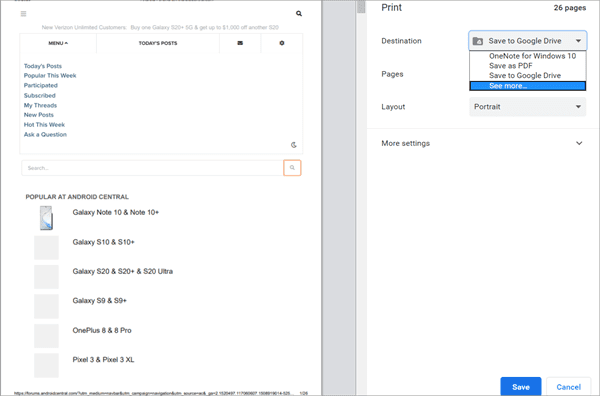The height and width of the screenshot is (396, 600).
Task: Toggle the dark mode moon icon
Action: (x=293, y=145)
